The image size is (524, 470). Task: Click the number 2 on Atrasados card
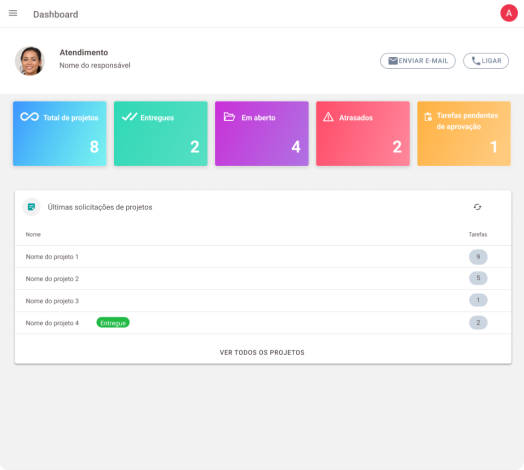point(397,147)
